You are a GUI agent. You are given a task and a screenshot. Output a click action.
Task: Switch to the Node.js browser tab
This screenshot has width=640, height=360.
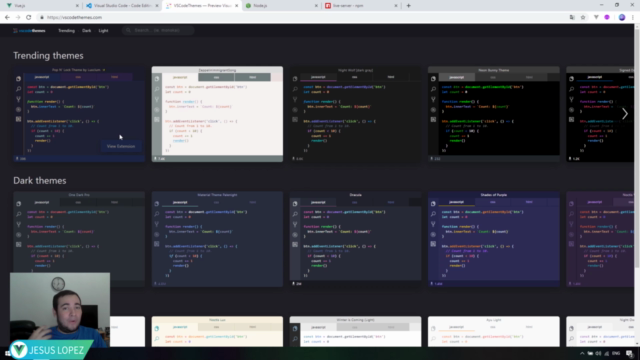[281, 6]
